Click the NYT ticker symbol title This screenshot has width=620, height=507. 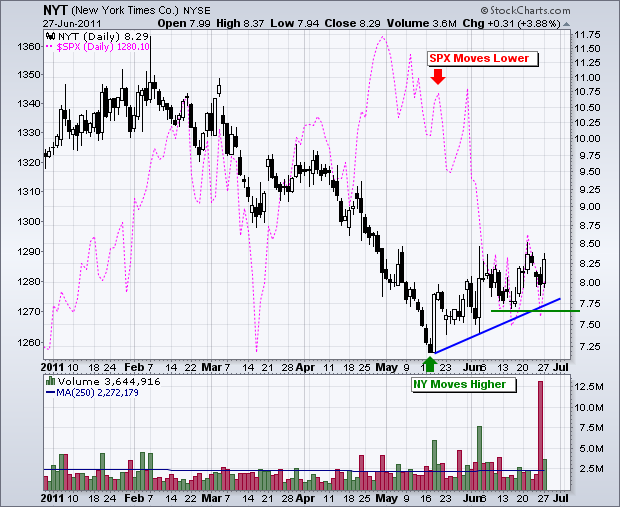(55, 10)
